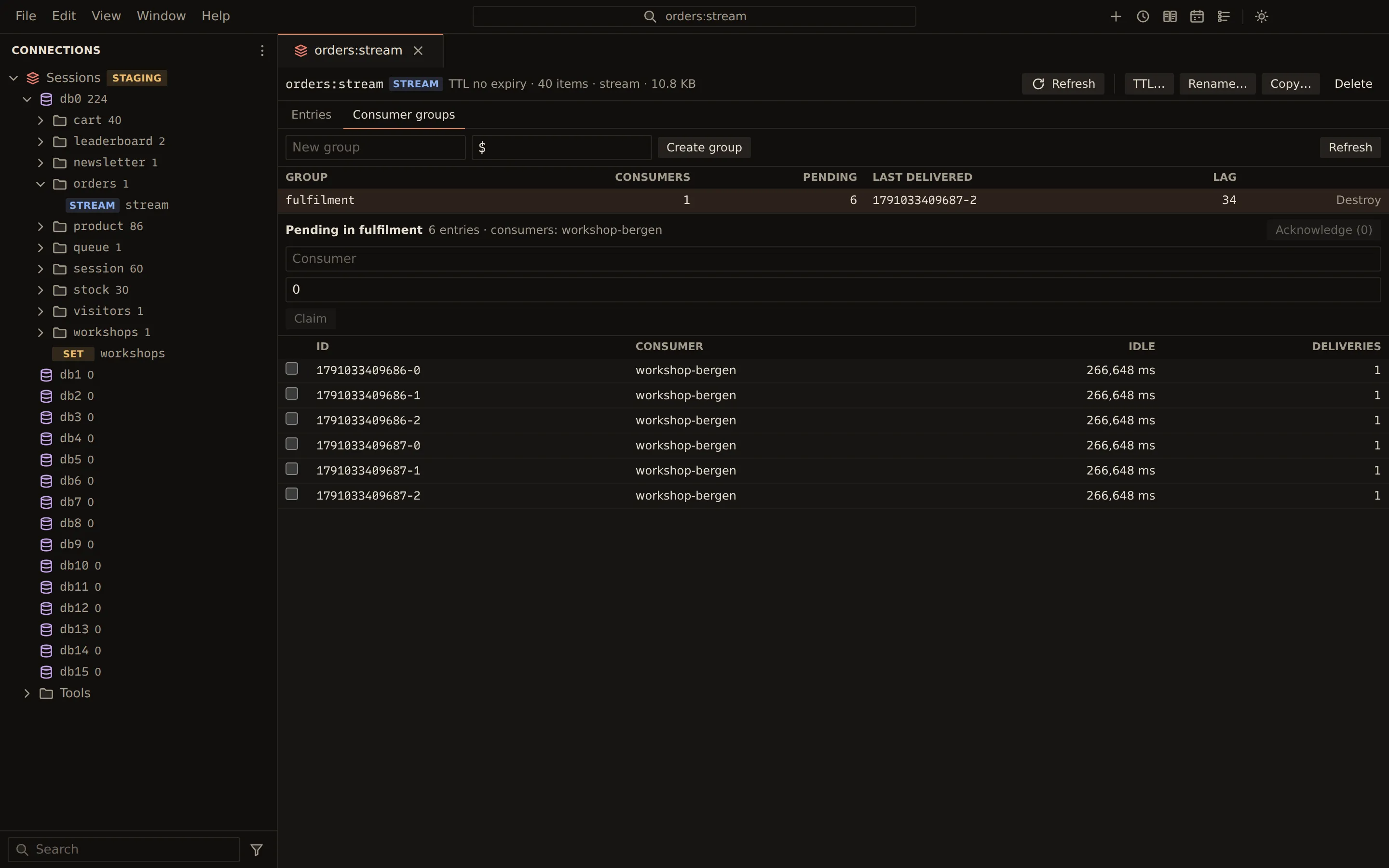This screenshot has width=1389, height=868.
Task: Click the Tools folder icon
Action: point(46,693)
